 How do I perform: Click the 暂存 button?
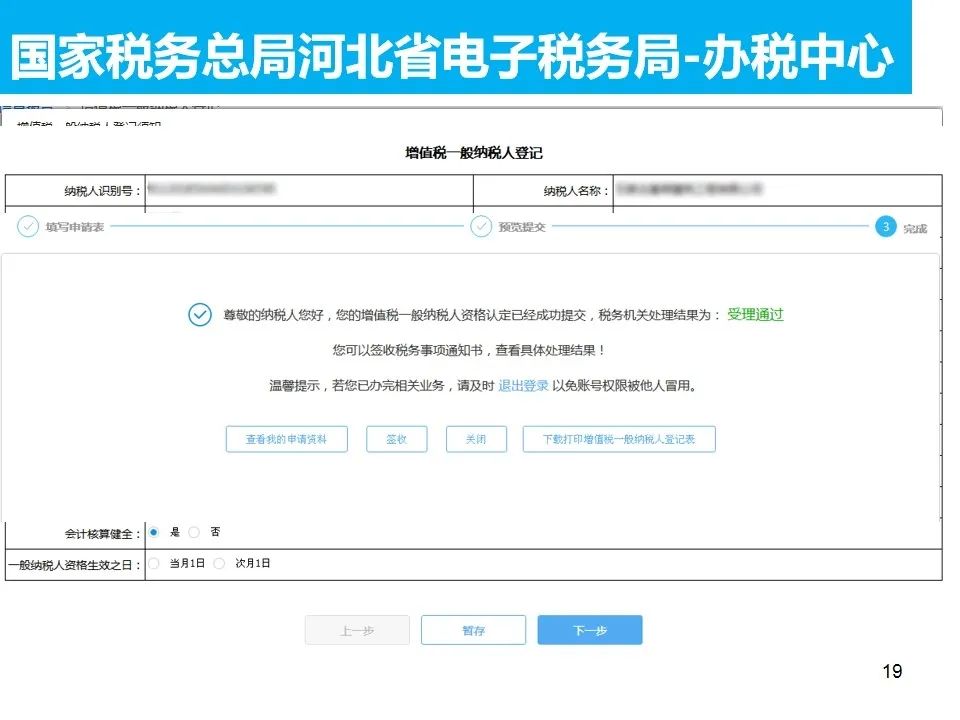point(473,630)
